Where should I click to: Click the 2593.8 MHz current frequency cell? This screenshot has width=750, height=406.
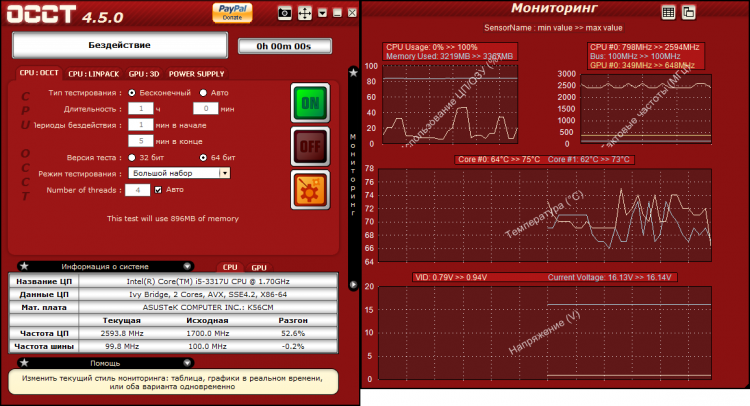(x=122, y=333)
